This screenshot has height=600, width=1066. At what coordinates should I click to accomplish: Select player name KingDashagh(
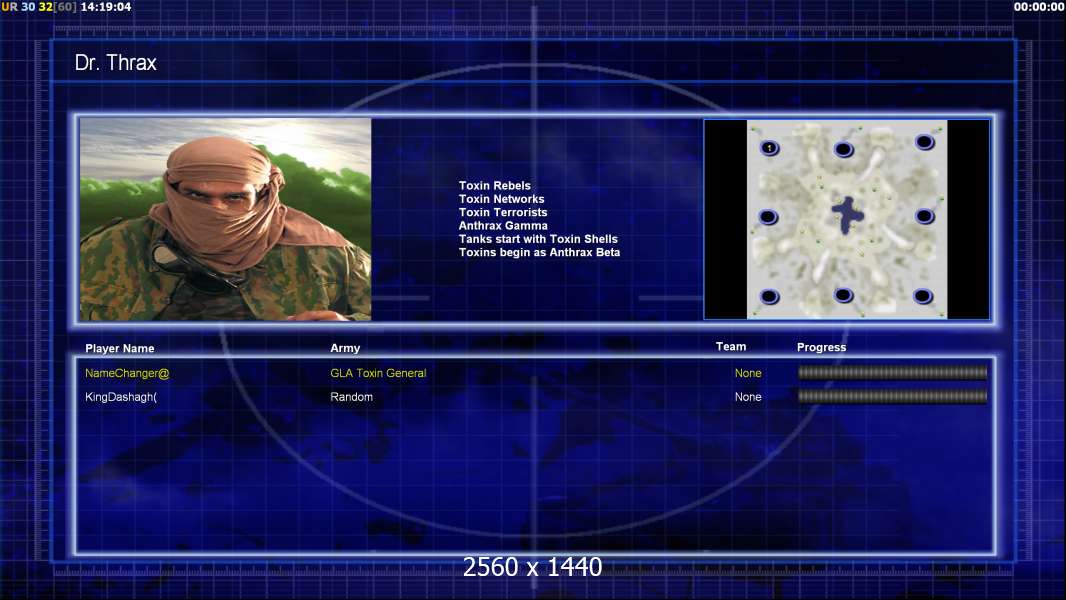[x=121, y=397]
